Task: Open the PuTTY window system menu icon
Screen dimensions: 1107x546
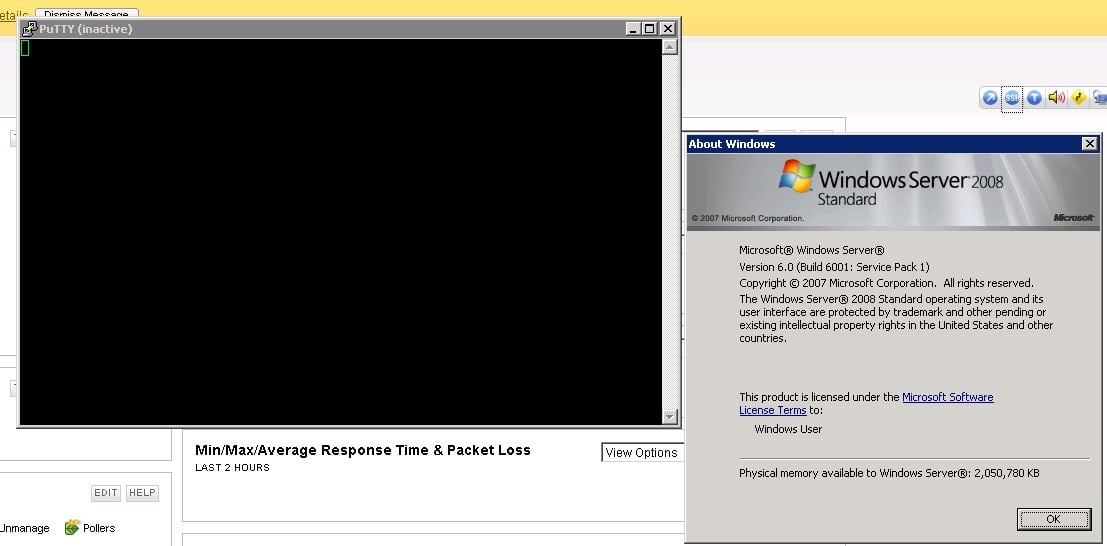Action: (30, 29)
